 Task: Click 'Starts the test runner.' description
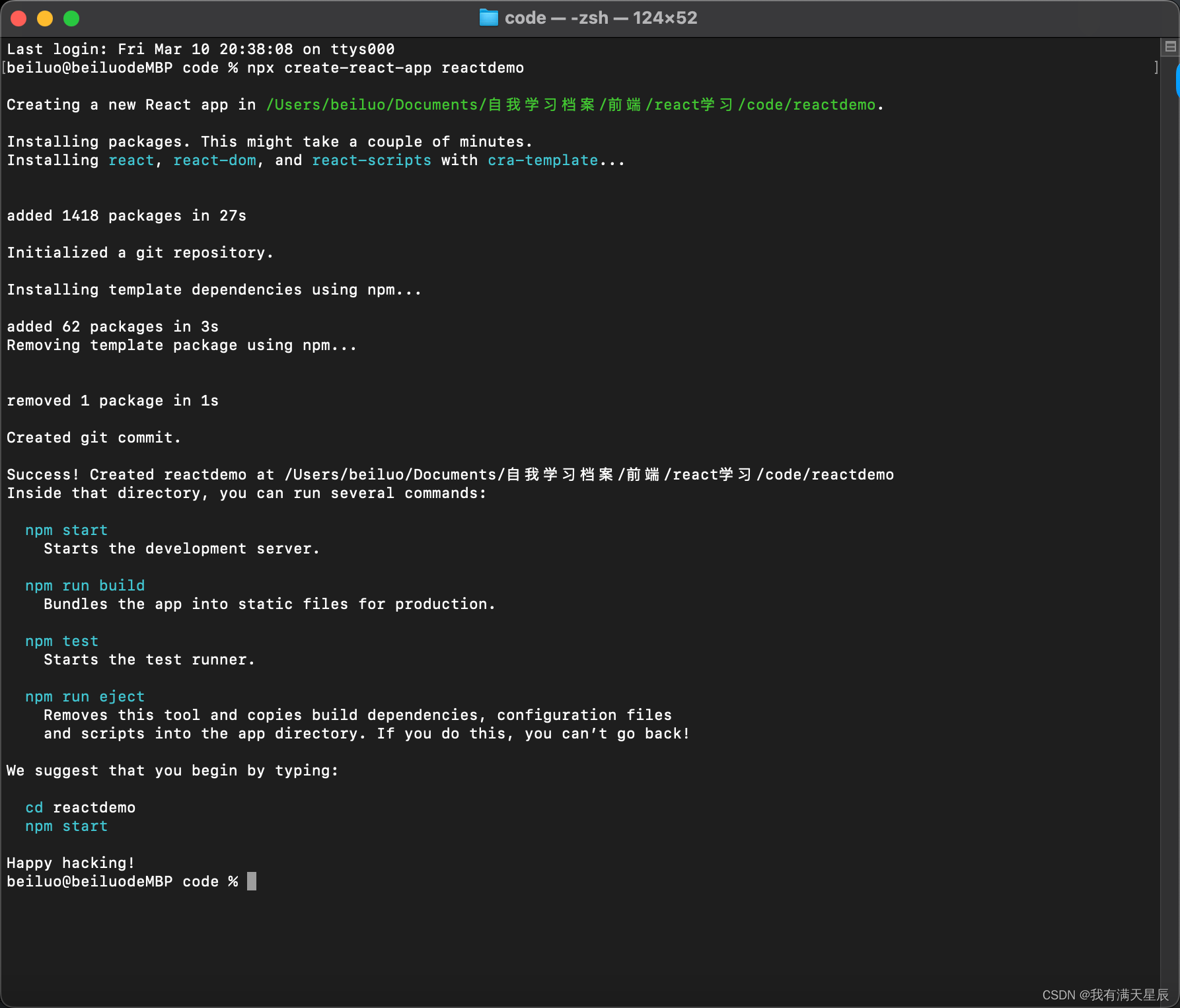point(149,660)
